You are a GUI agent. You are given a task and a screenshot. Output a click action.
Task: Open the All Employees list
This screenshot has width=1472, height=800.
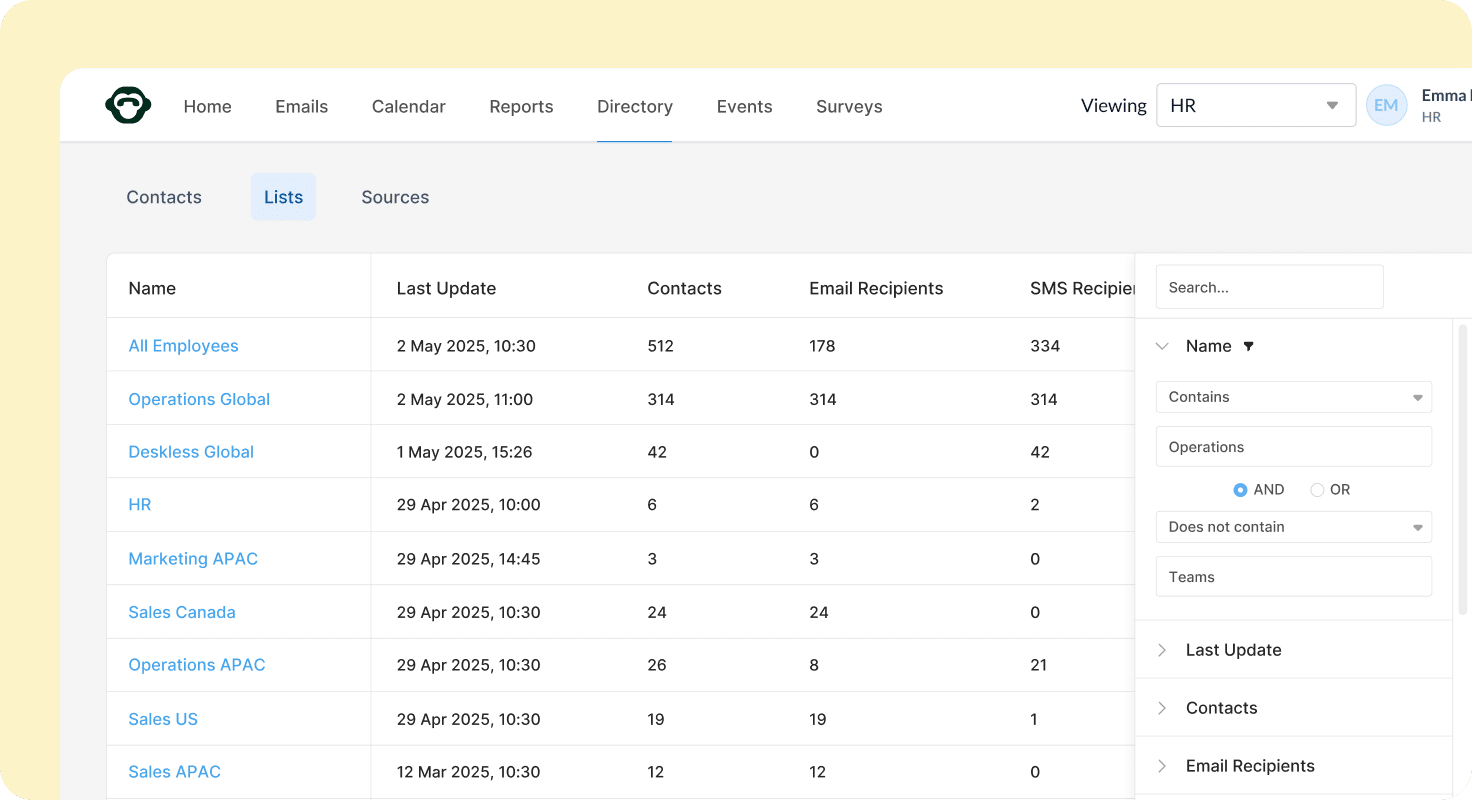[183, 345]
